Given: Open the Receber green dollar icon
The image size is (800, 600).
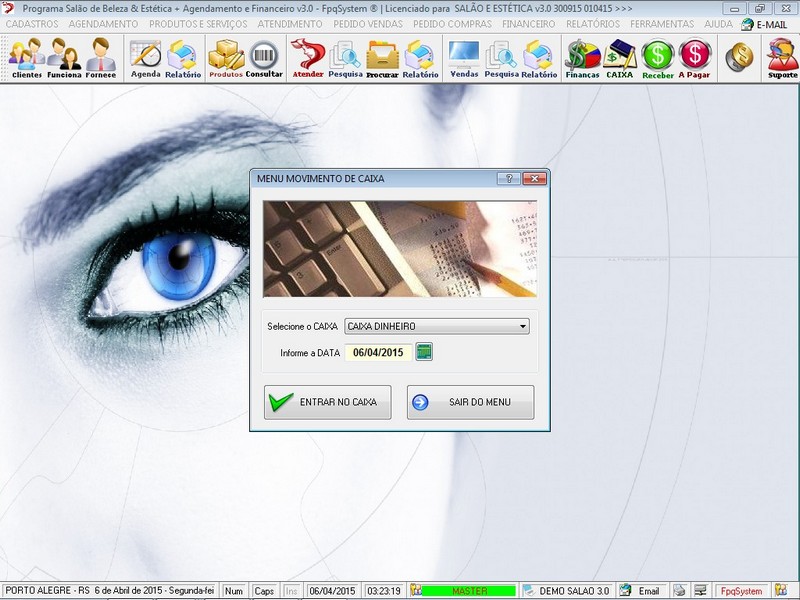Looking at the screenshot, I should pos(658,58).
